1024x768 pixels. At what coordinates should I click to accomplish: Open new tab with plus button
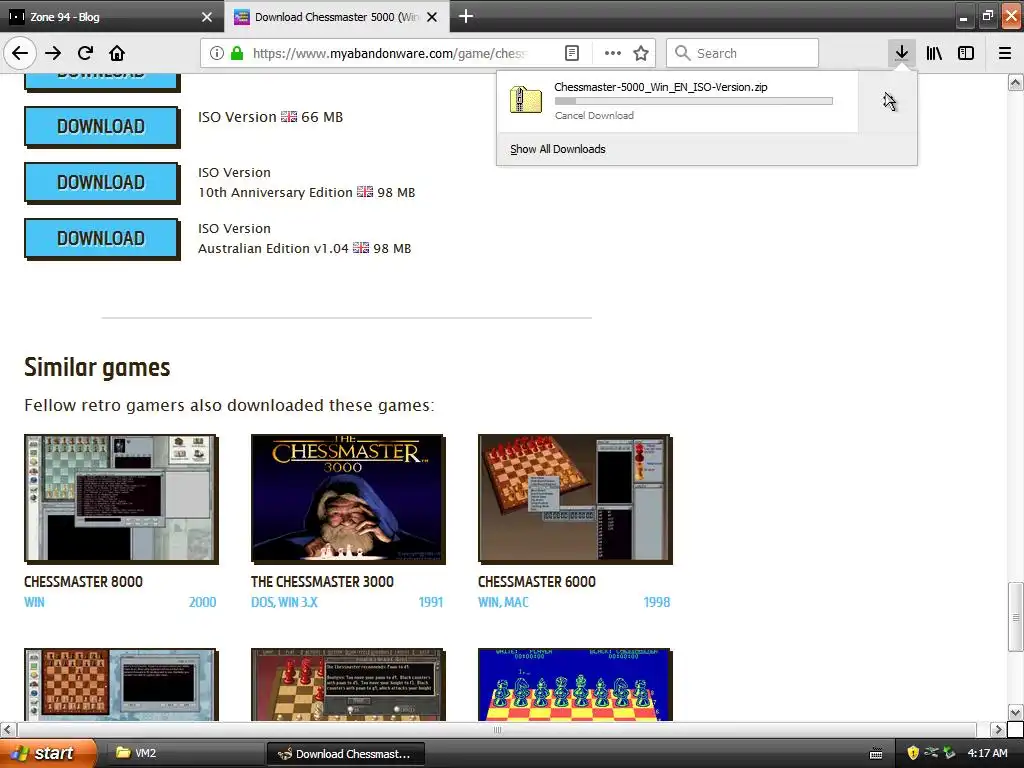(466, 16)
